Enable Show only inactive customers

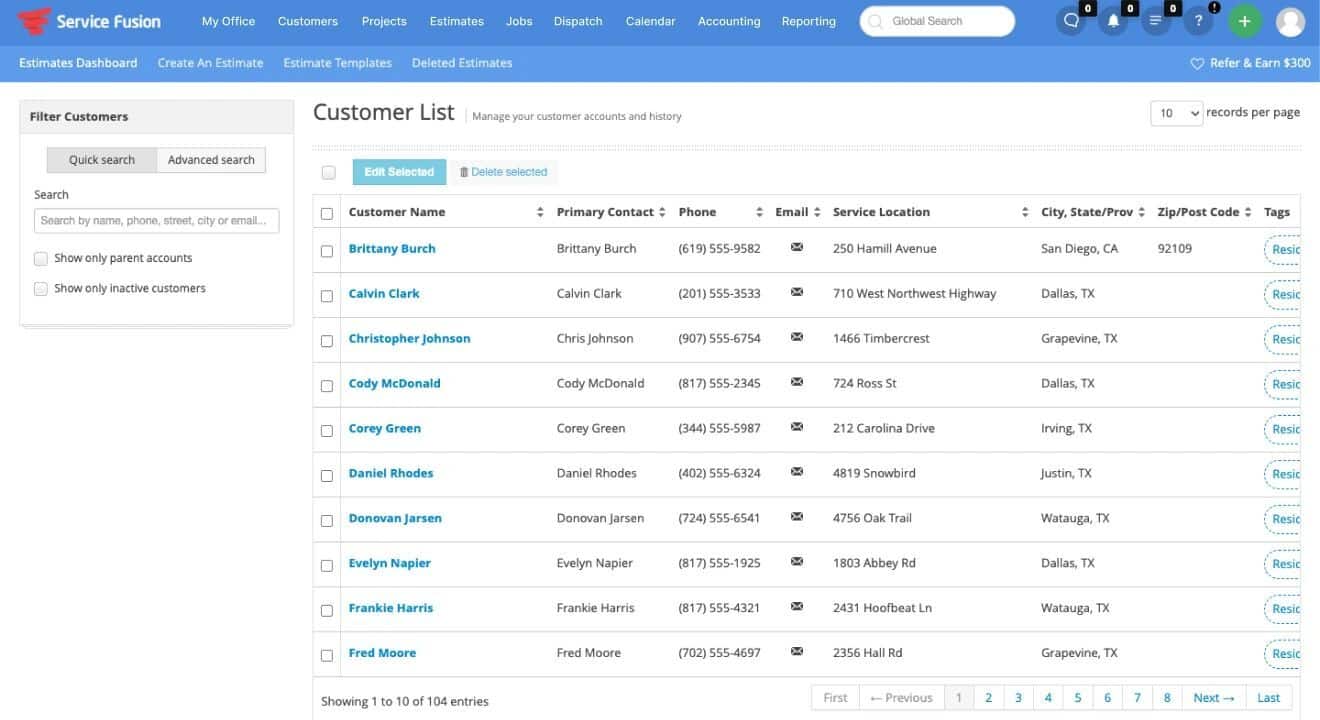(x=41, y=288)
